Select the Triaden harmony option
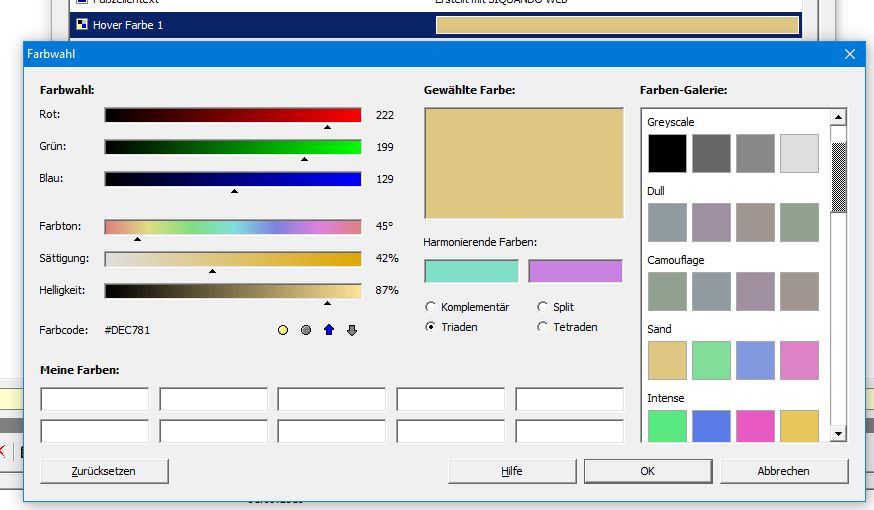 pyautogui.click(x=431, y=327)
